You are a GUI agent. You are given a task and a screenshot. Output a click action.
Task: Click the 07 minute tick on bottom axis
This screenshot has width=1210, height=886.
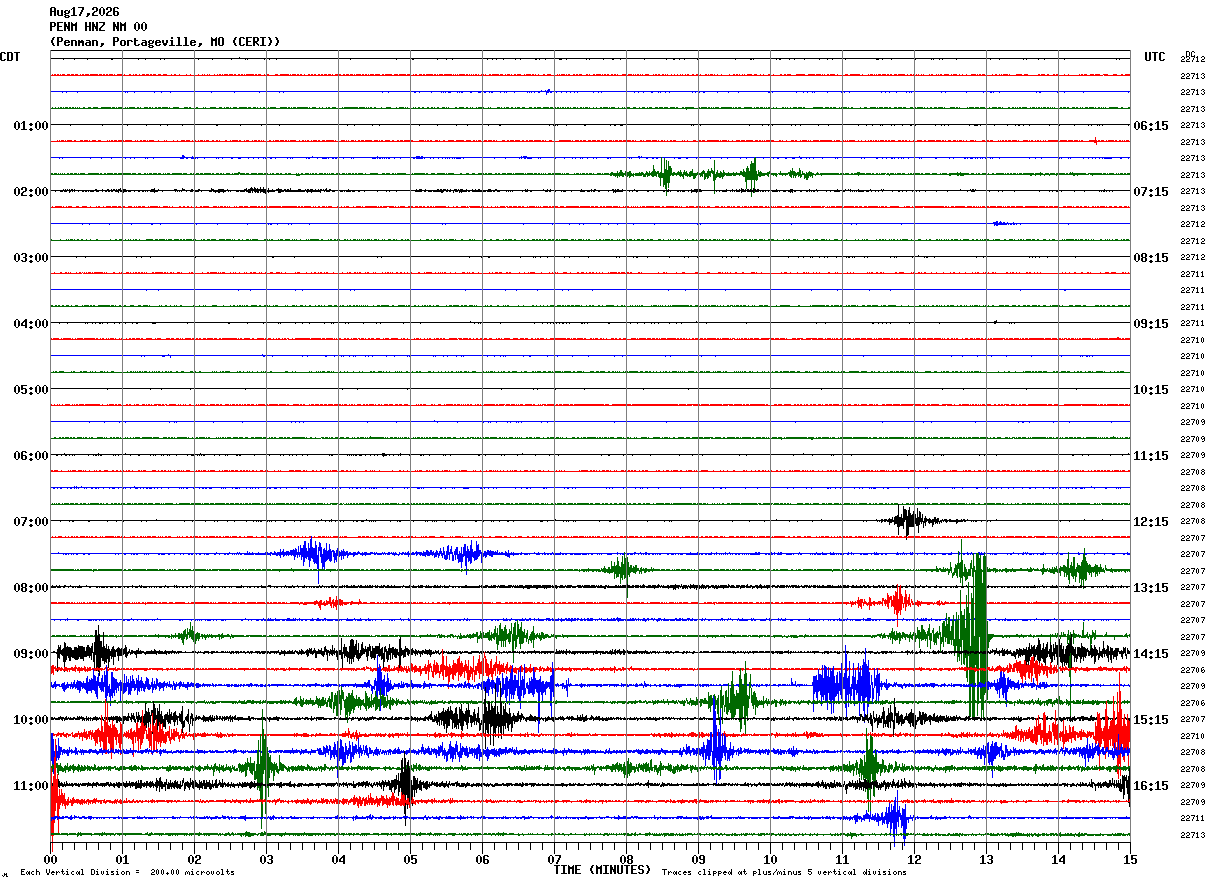point(554,859)
